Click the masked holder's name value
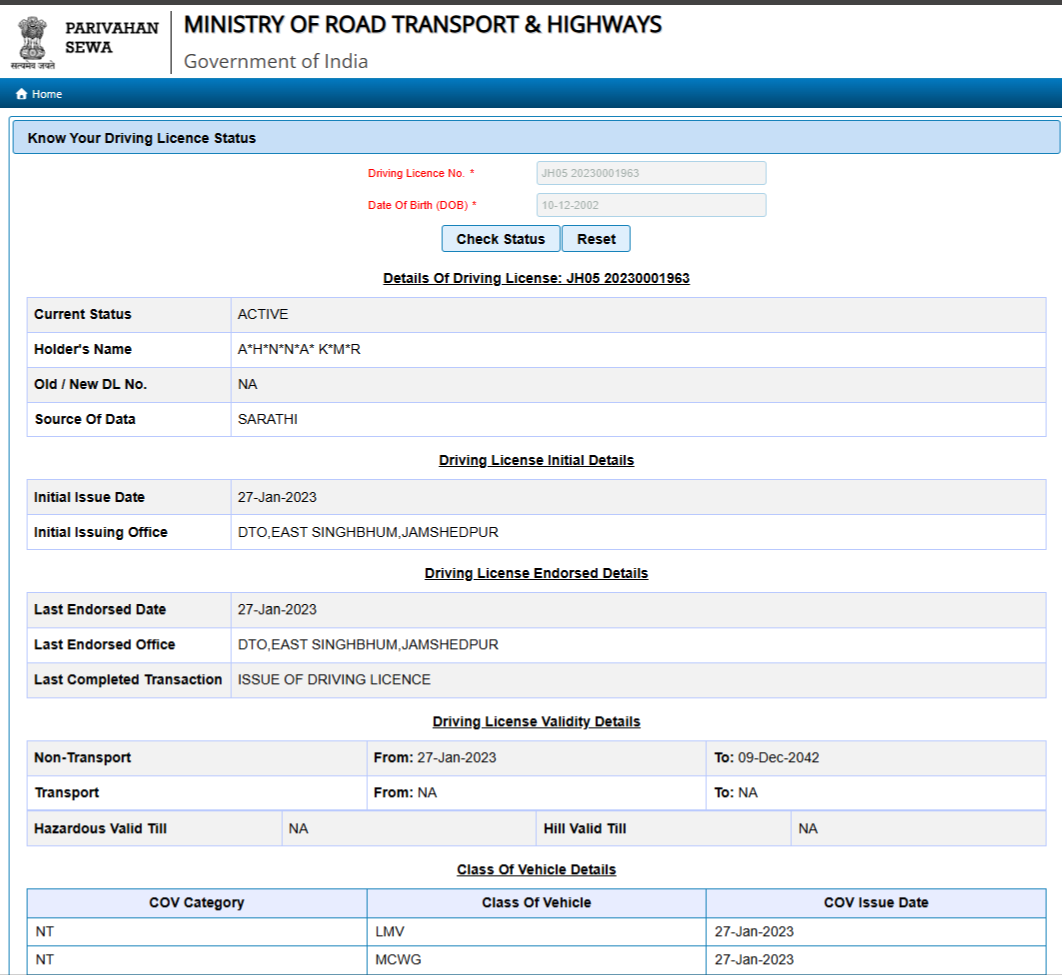The height and width of the screenshot is (975, 1062). click(299, 349)
